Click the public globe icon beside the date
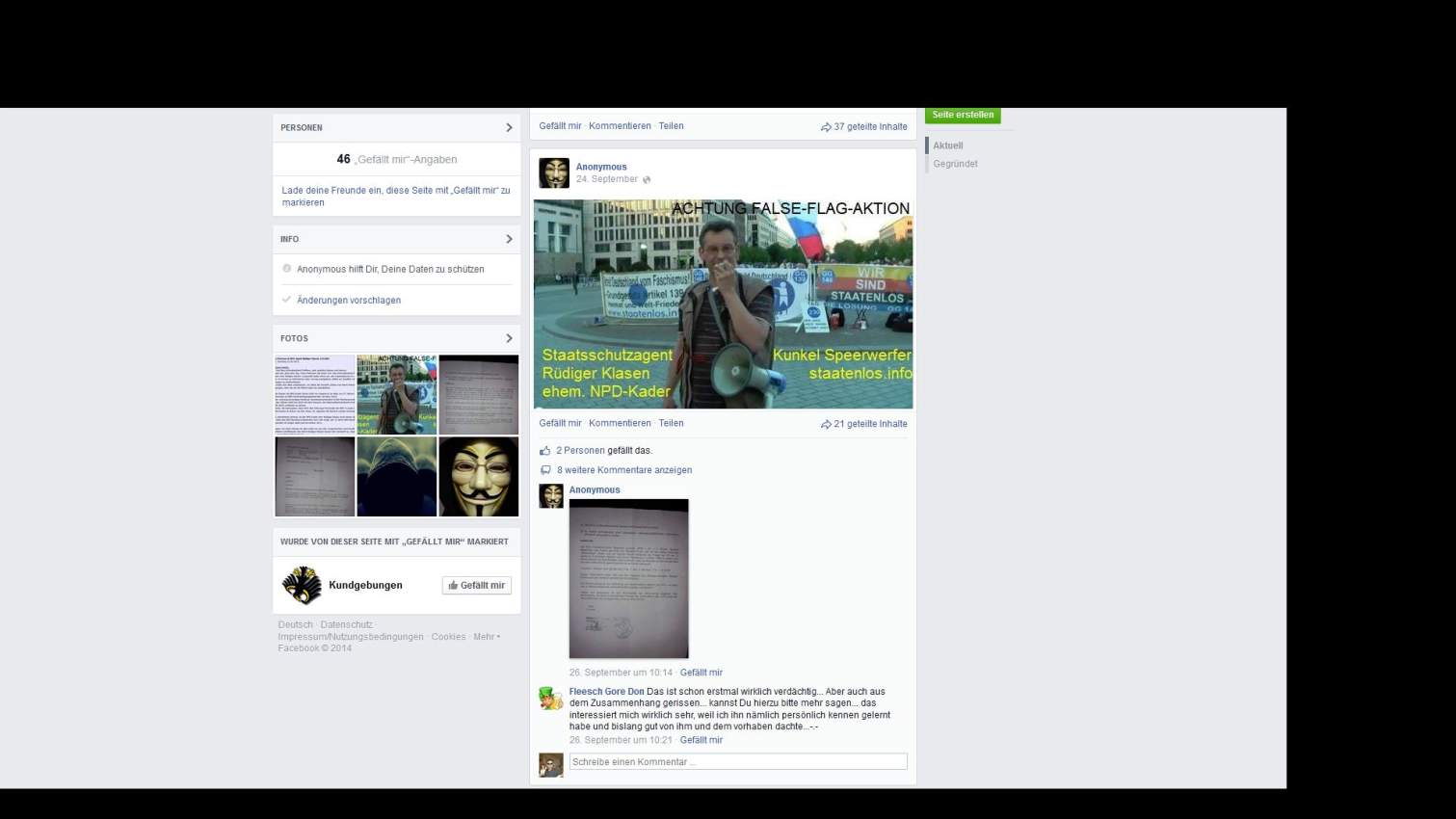Screen dimensions: 1456x819 [647, 180]
